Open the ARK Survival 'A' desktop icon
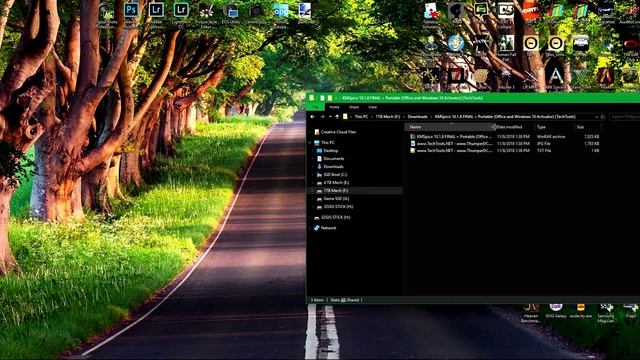Screen dimensions: 640x360 tap(556, 76)
